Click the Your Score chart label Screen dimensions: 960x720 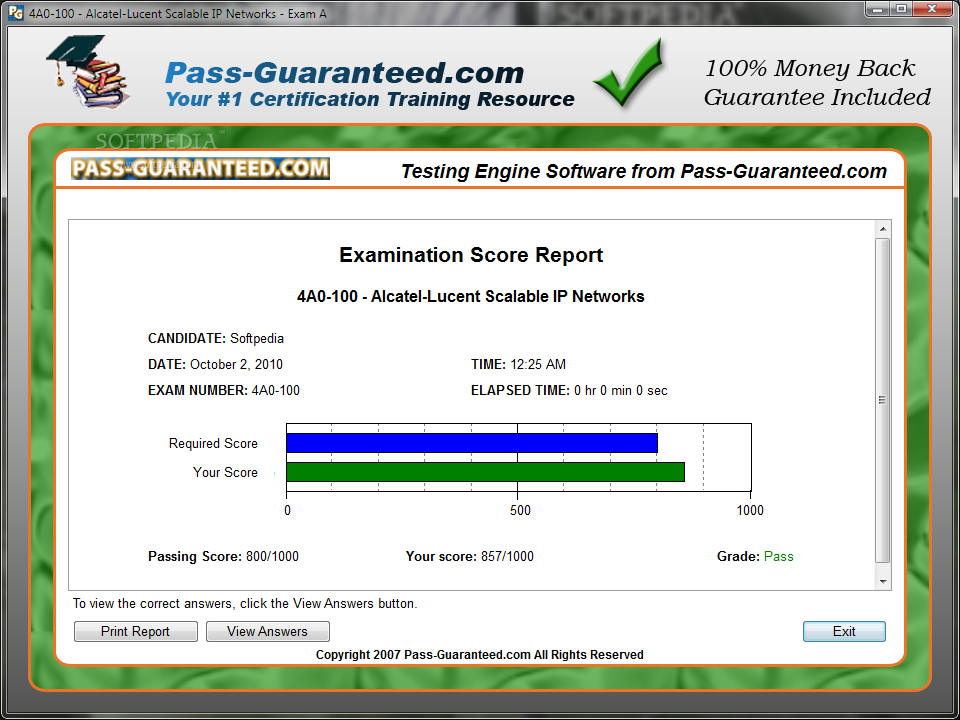pyautogui.click(x=225, y=473)
